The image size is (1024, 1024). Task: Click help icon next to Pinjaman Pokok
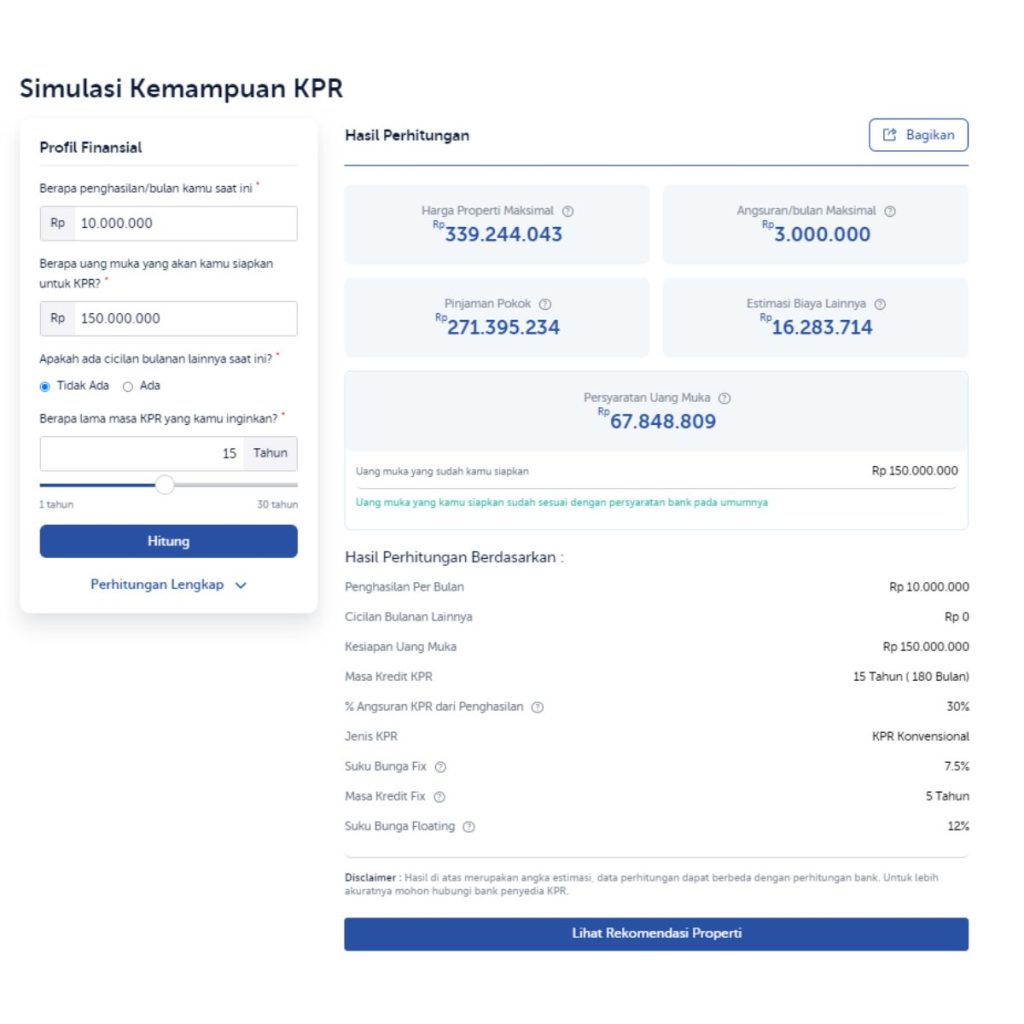tap(545, 304)
